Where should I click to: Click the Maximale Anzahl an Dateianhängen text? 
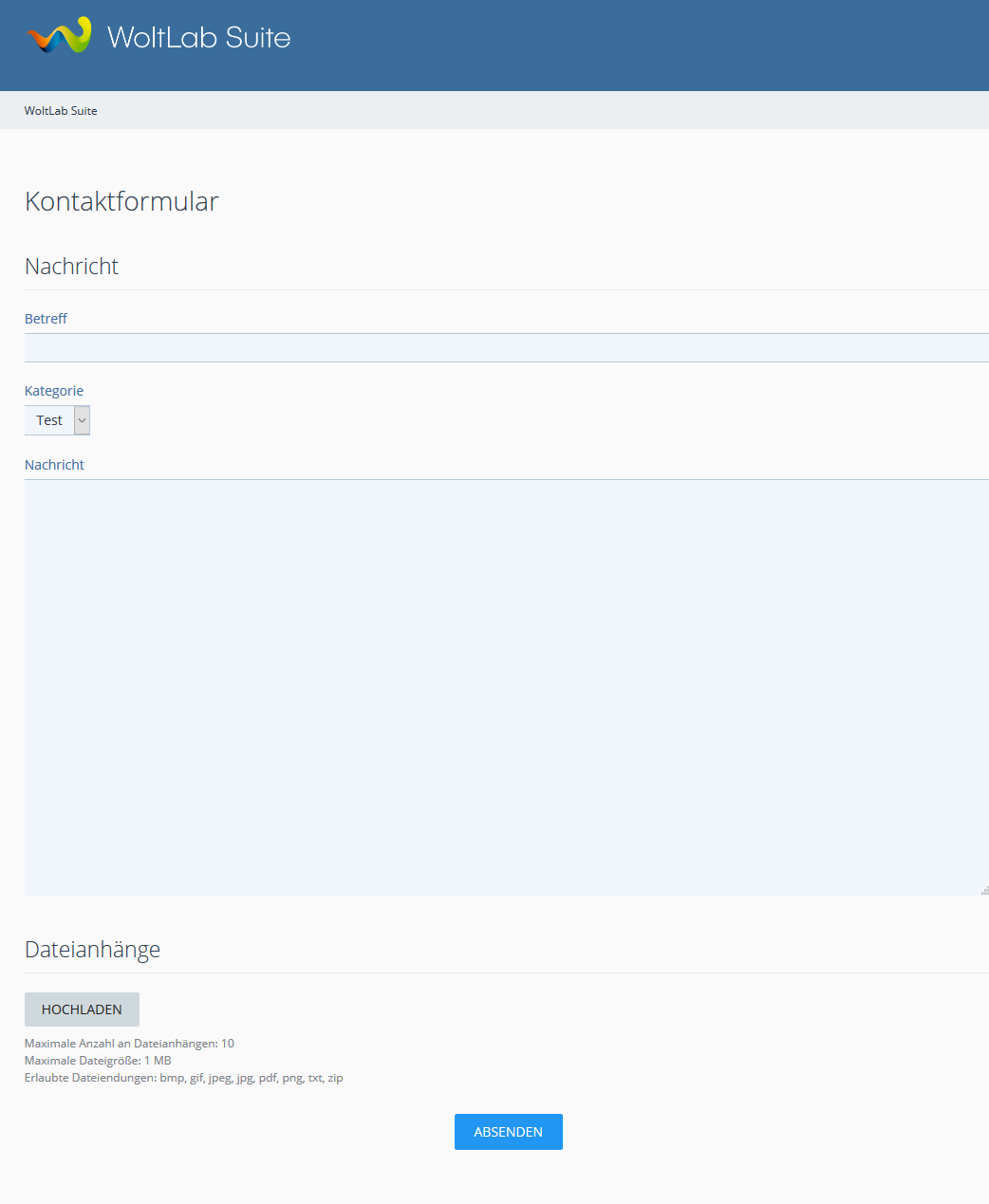[129, 1044]
